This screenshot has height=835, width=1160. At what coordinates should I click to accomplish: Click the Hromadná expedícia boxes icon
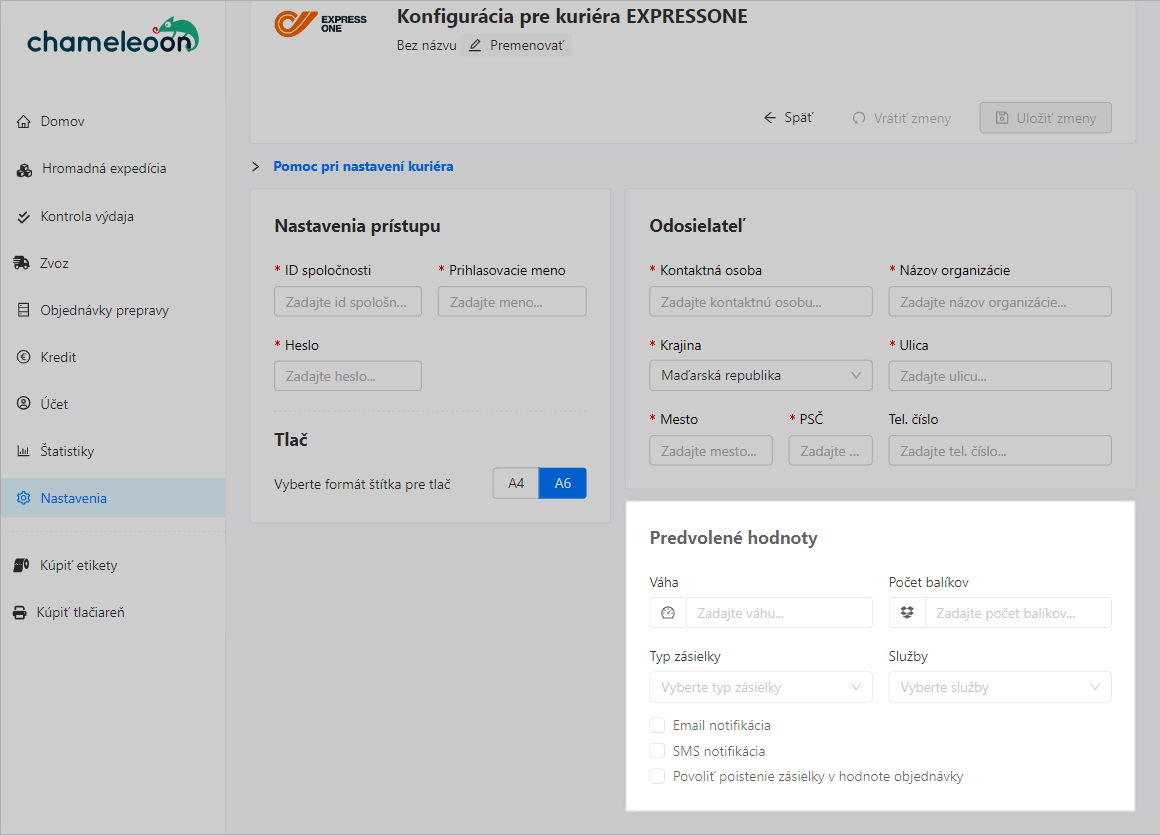25,169
